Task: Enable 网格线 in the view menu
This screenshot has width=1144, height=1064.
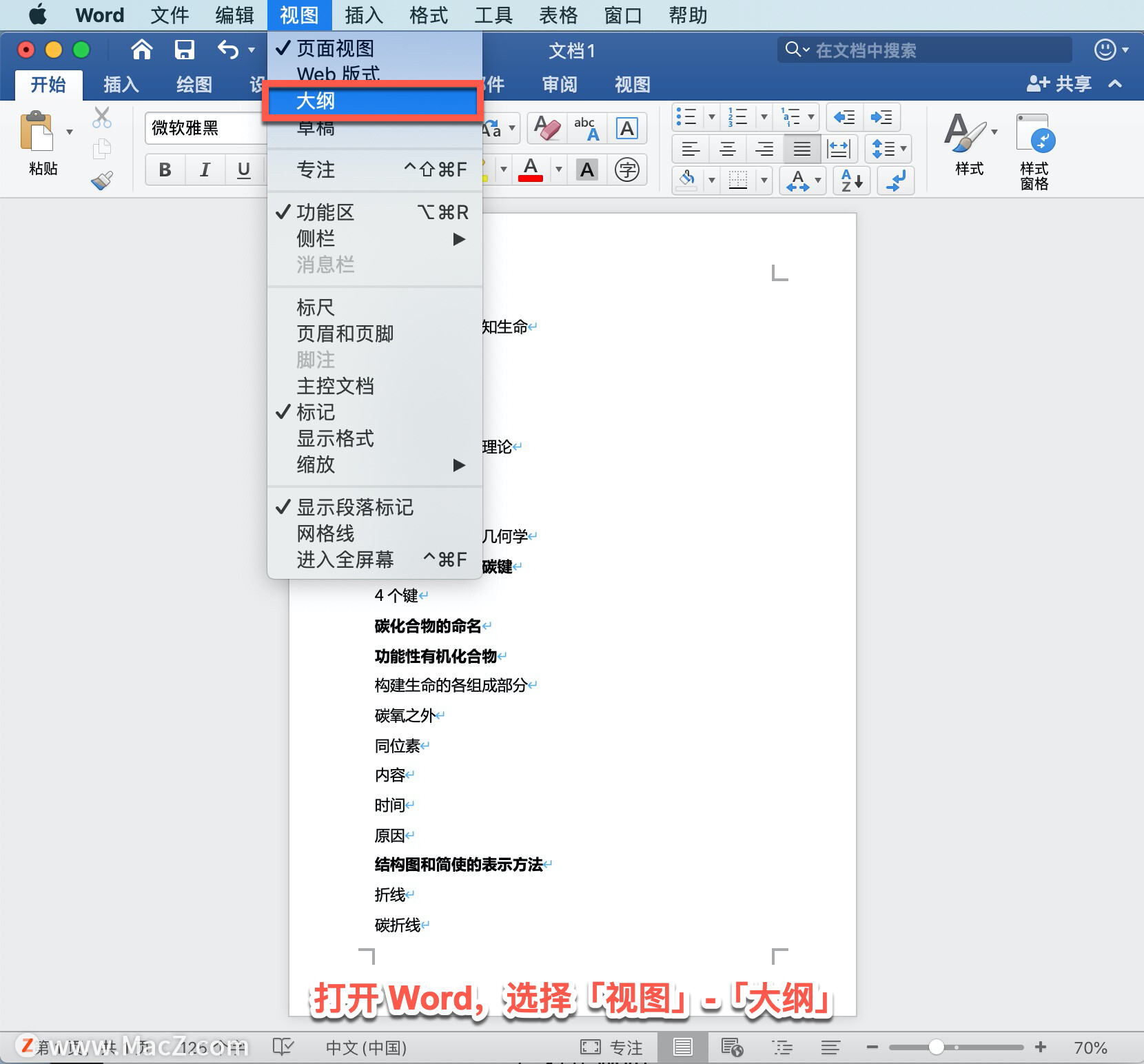Action: pyautogui.click(x=375, y=533)
